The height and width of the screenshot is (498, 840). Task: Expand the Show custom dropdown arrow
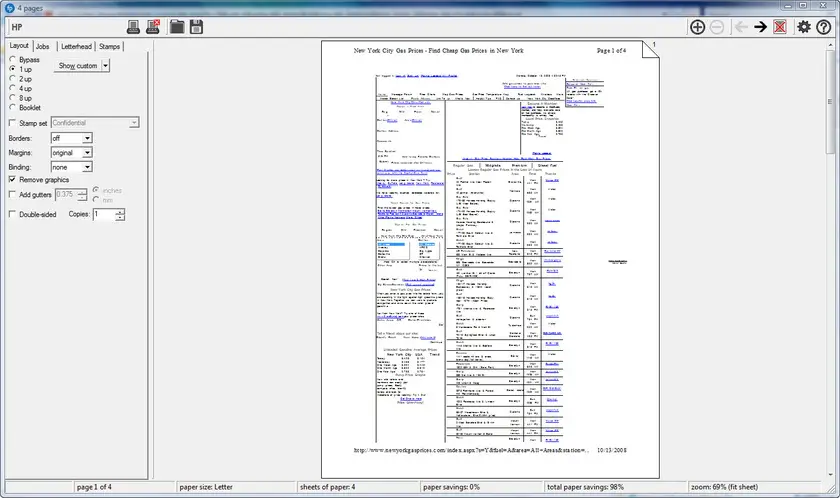click(106, 65)
